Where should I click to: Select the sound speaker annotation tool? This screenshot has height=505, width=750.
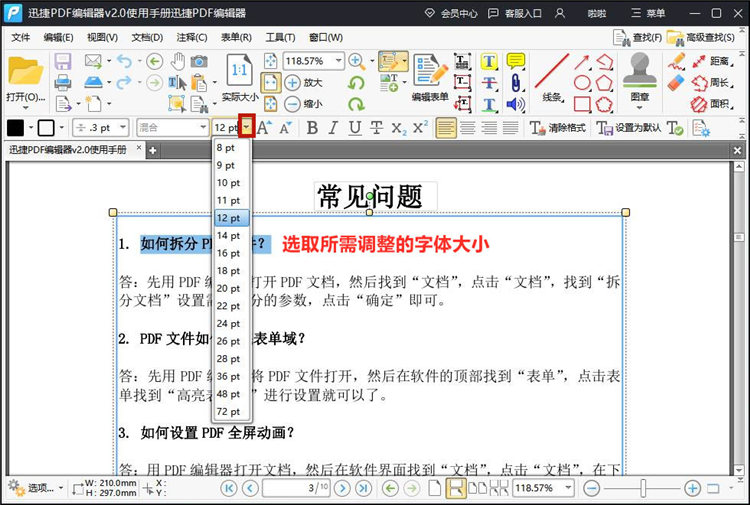516,104
